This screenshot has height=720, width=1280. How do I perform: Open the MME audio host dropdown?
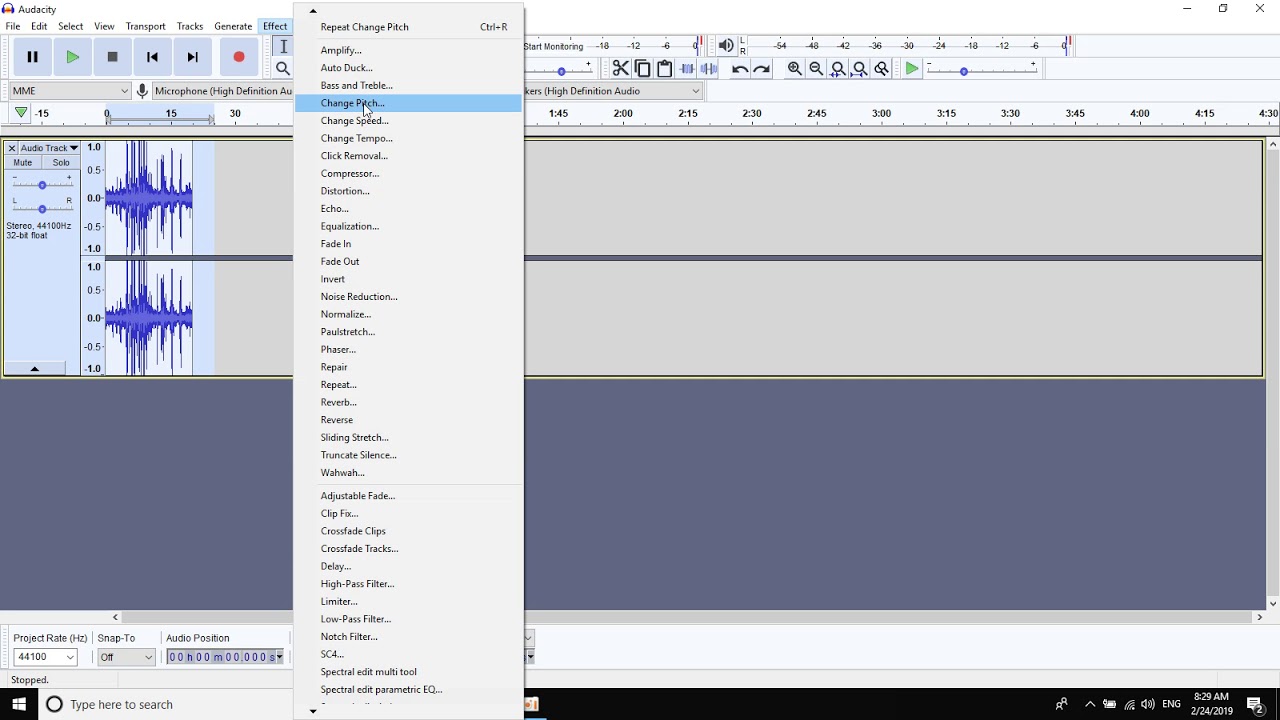[x=70, y=91]
